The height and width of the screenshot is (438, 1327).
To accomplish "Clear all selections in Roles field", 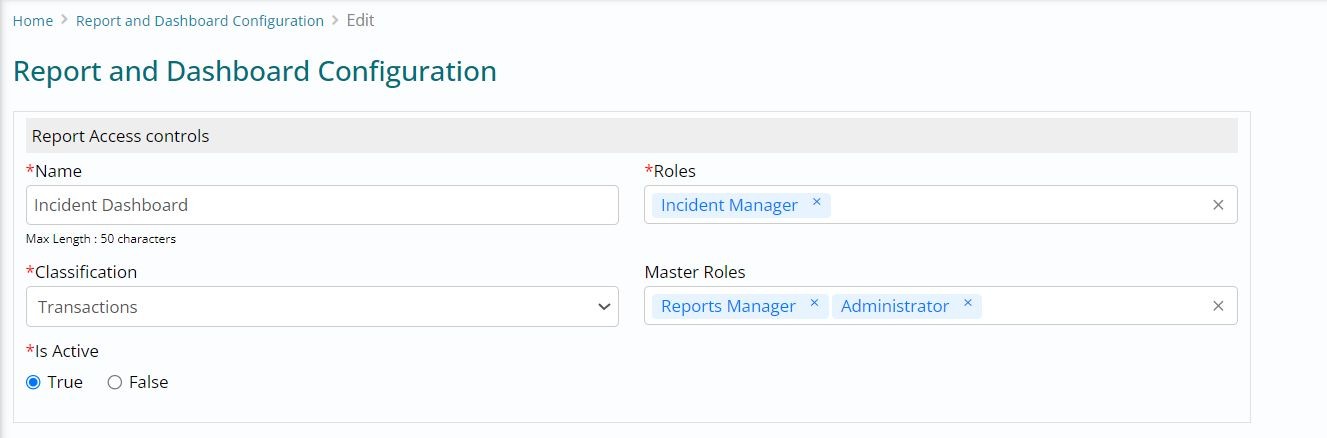I will coord(1217,205).
